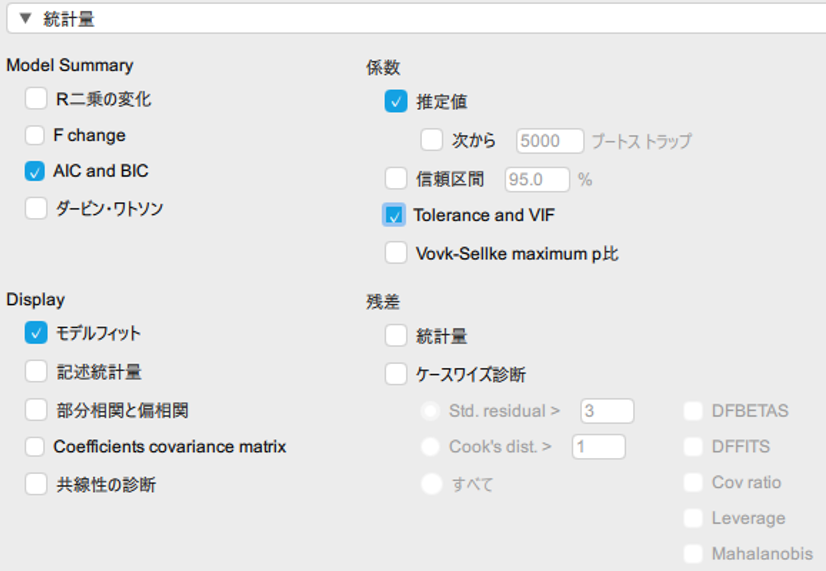Enable 共線性の診断 checkbox
This screenshot has width=826, height=571.
coord(36,484)
